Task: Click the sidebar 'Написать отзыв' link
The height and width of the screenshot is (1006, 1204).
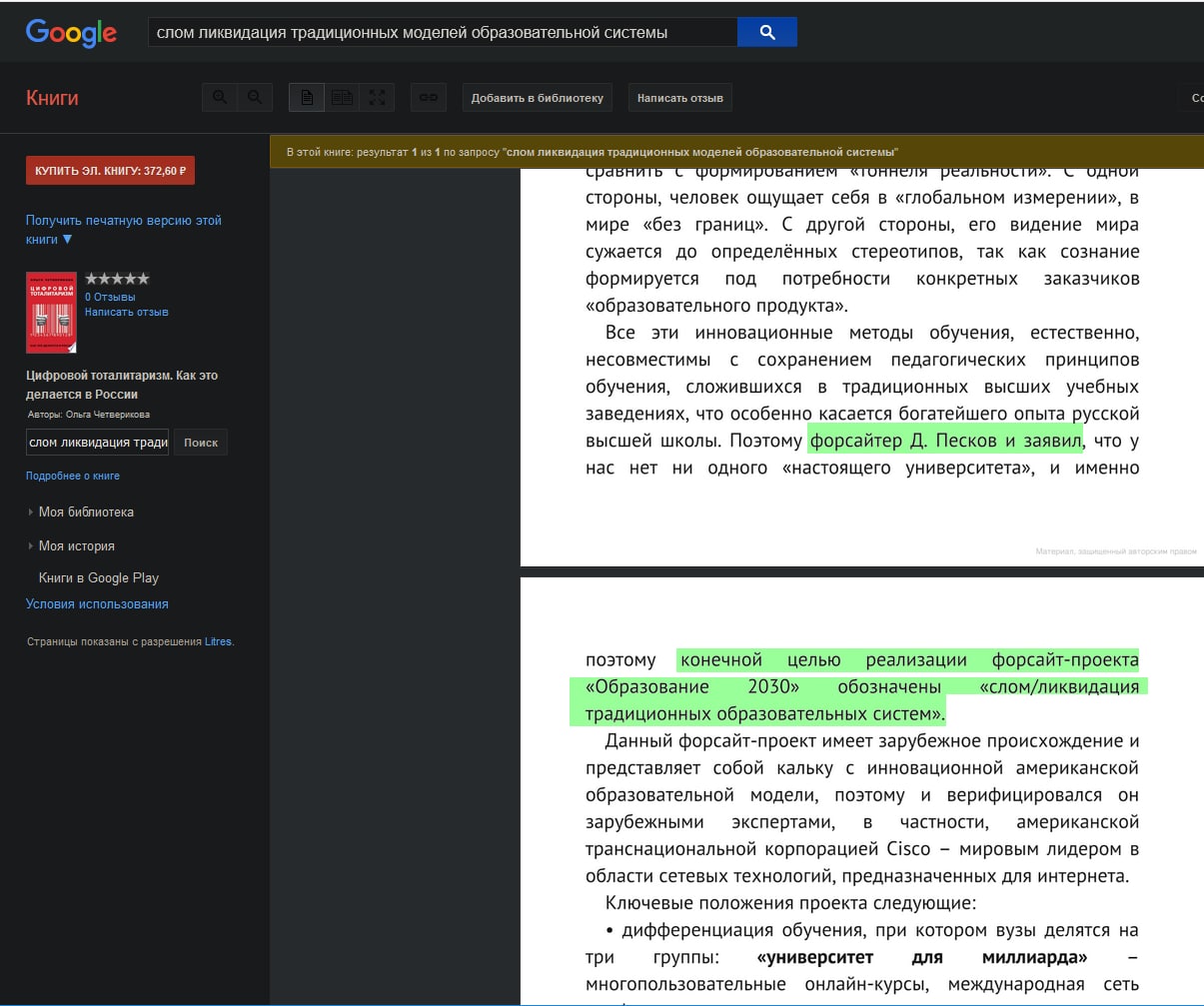Action: pyautogui.click(x=127, y=312)
